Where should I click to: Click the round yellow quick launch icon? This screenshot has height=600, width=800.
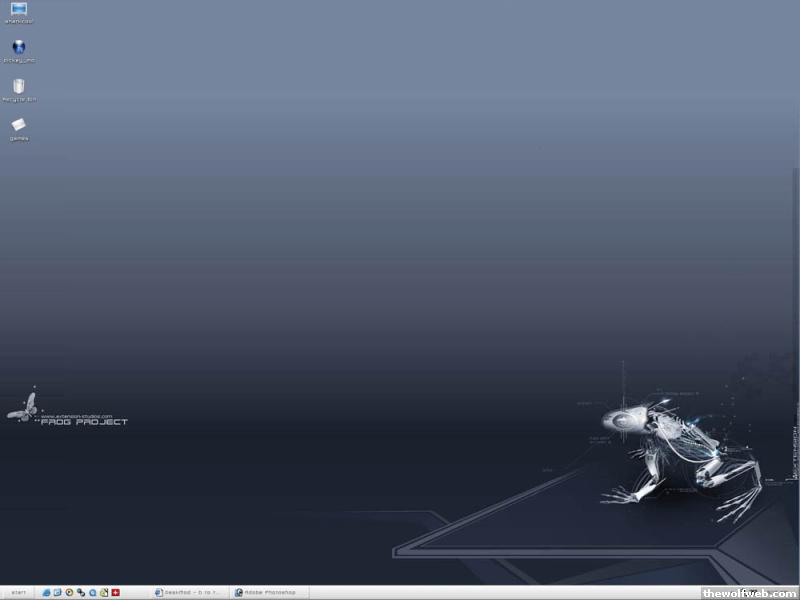point(69,593)
